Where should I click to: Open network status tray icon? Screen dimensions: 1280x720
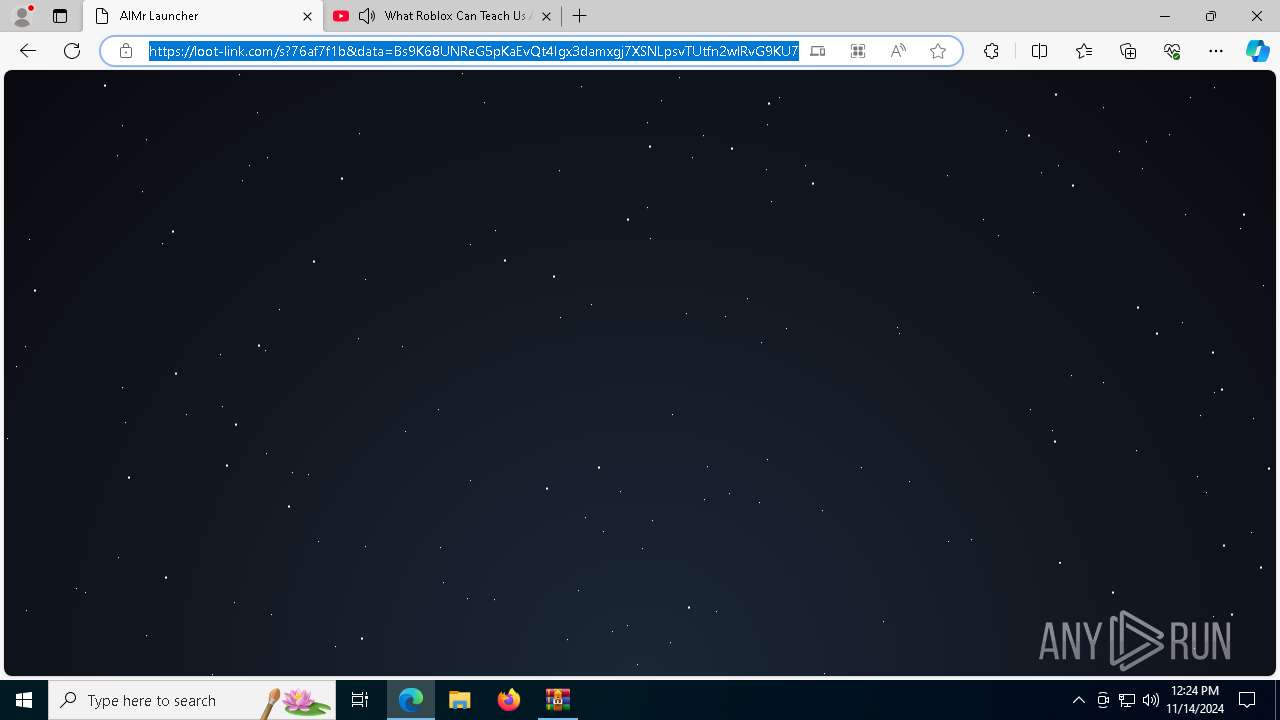(1127, 700)
